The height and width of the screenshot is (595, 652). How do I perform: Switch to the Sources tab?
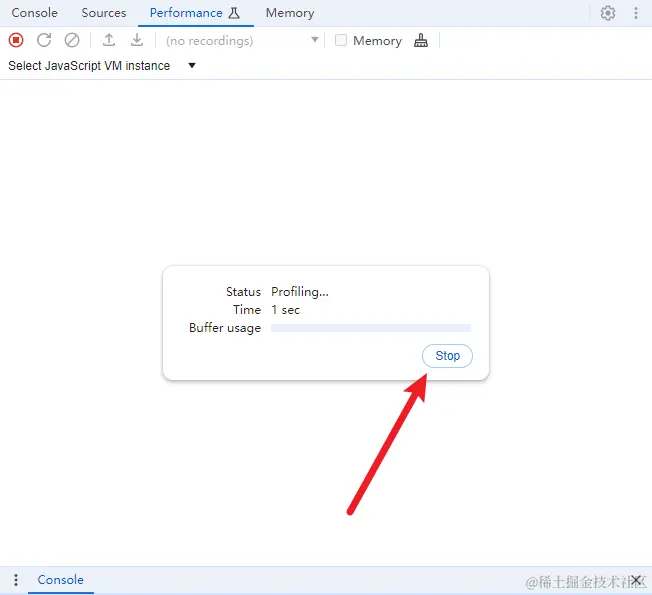(104, 13)
